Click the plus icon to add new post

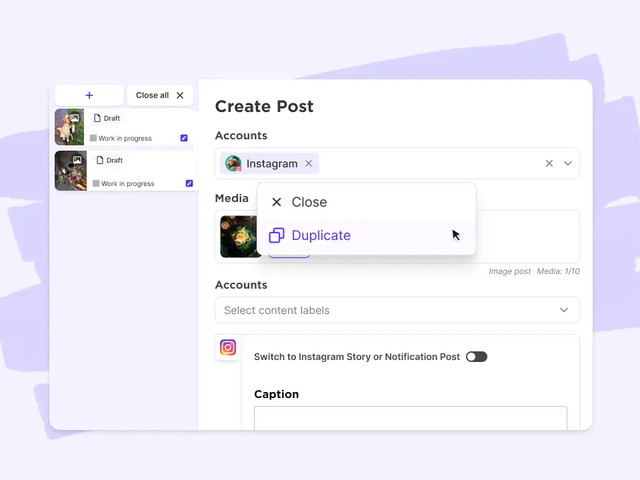pos(89,96)
